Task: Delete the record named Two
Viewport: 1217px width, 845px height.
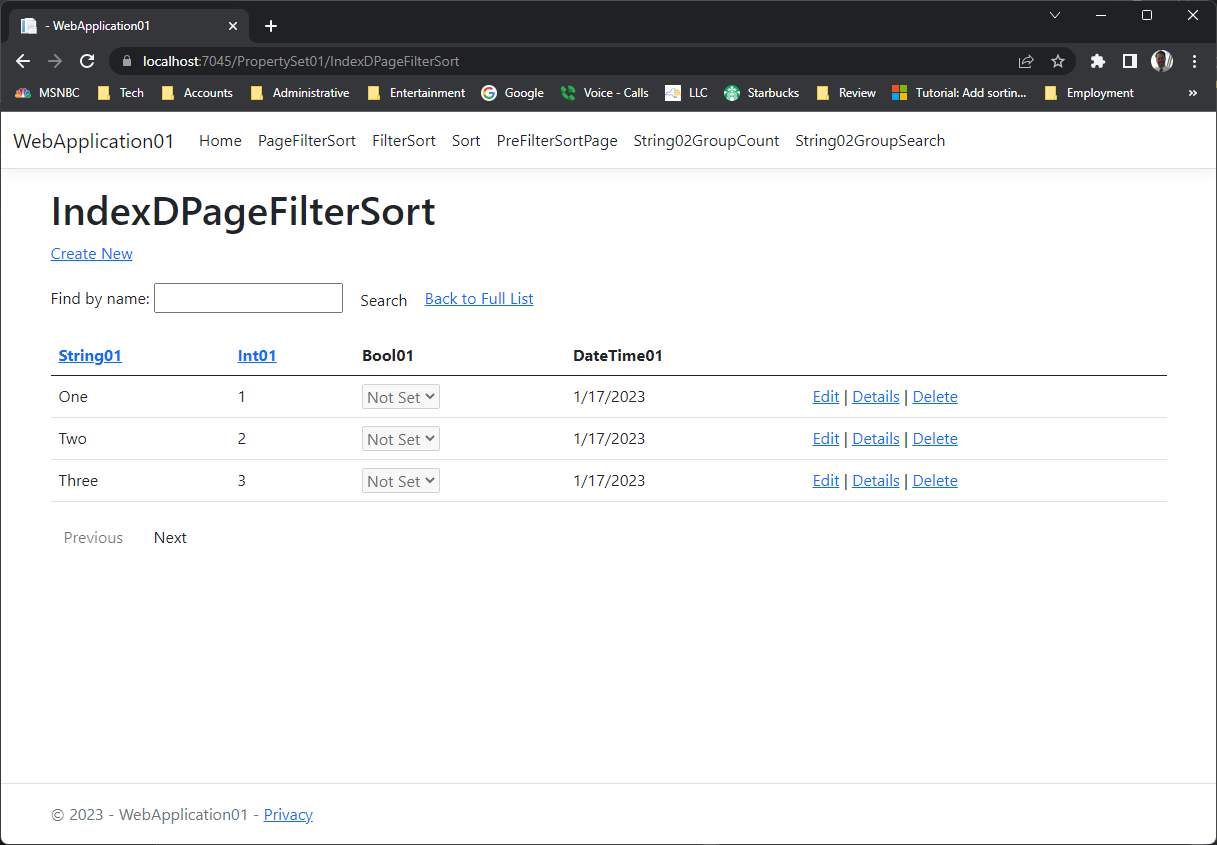Action: point(935,439)
